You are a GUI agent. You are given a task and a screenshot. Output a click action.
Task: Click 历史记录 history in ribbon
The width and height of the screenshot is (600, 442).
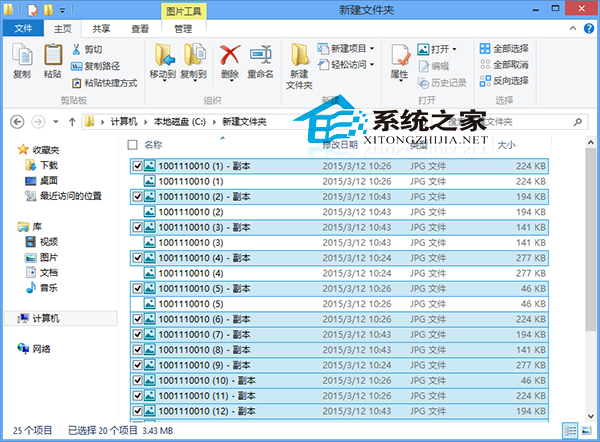442,83
